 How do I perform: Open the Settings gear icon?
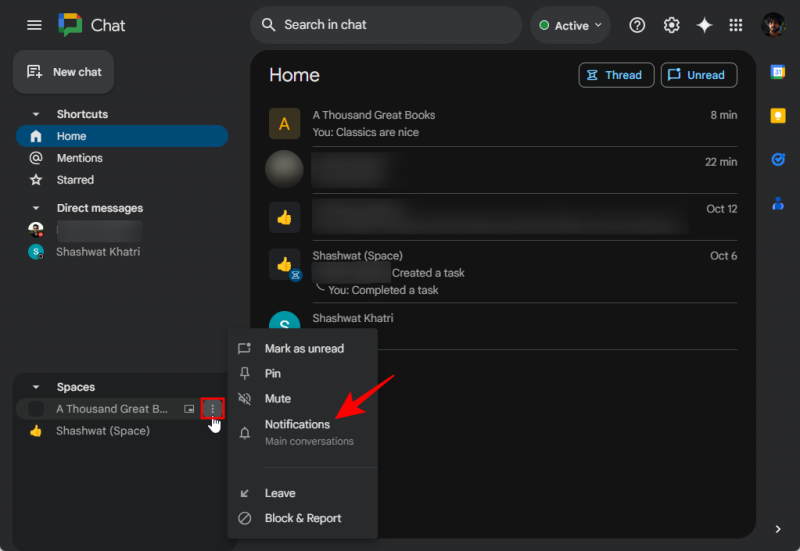click(x=672, y=25)
